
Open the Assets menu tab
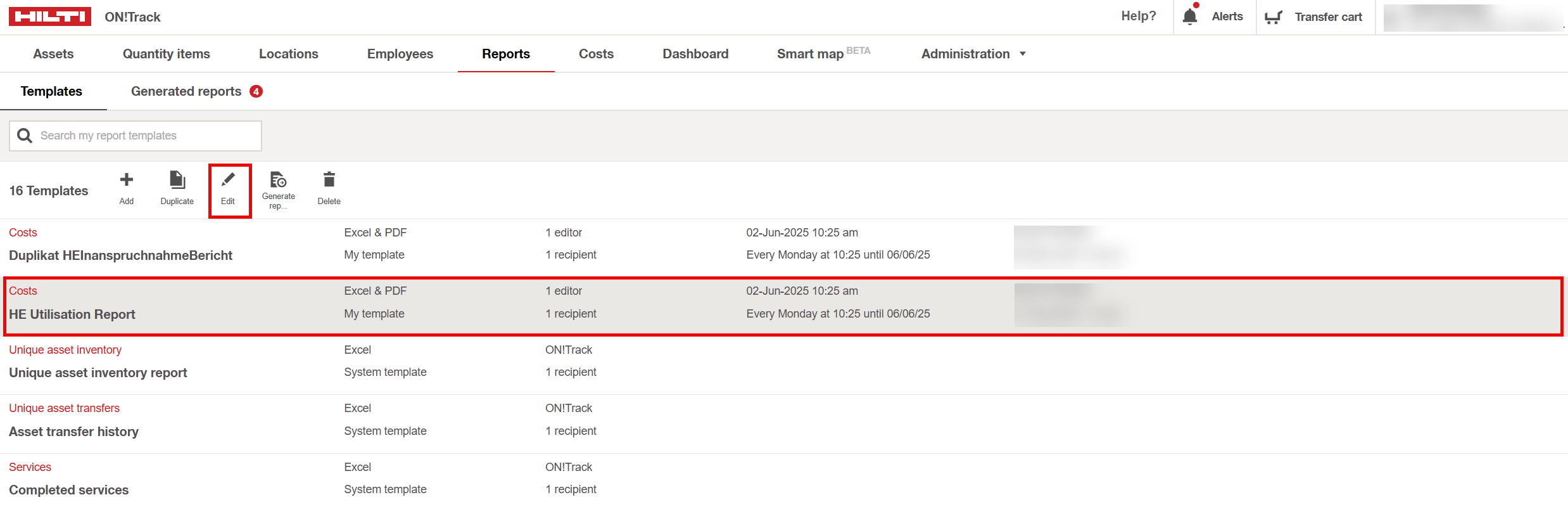click(53, 54)
